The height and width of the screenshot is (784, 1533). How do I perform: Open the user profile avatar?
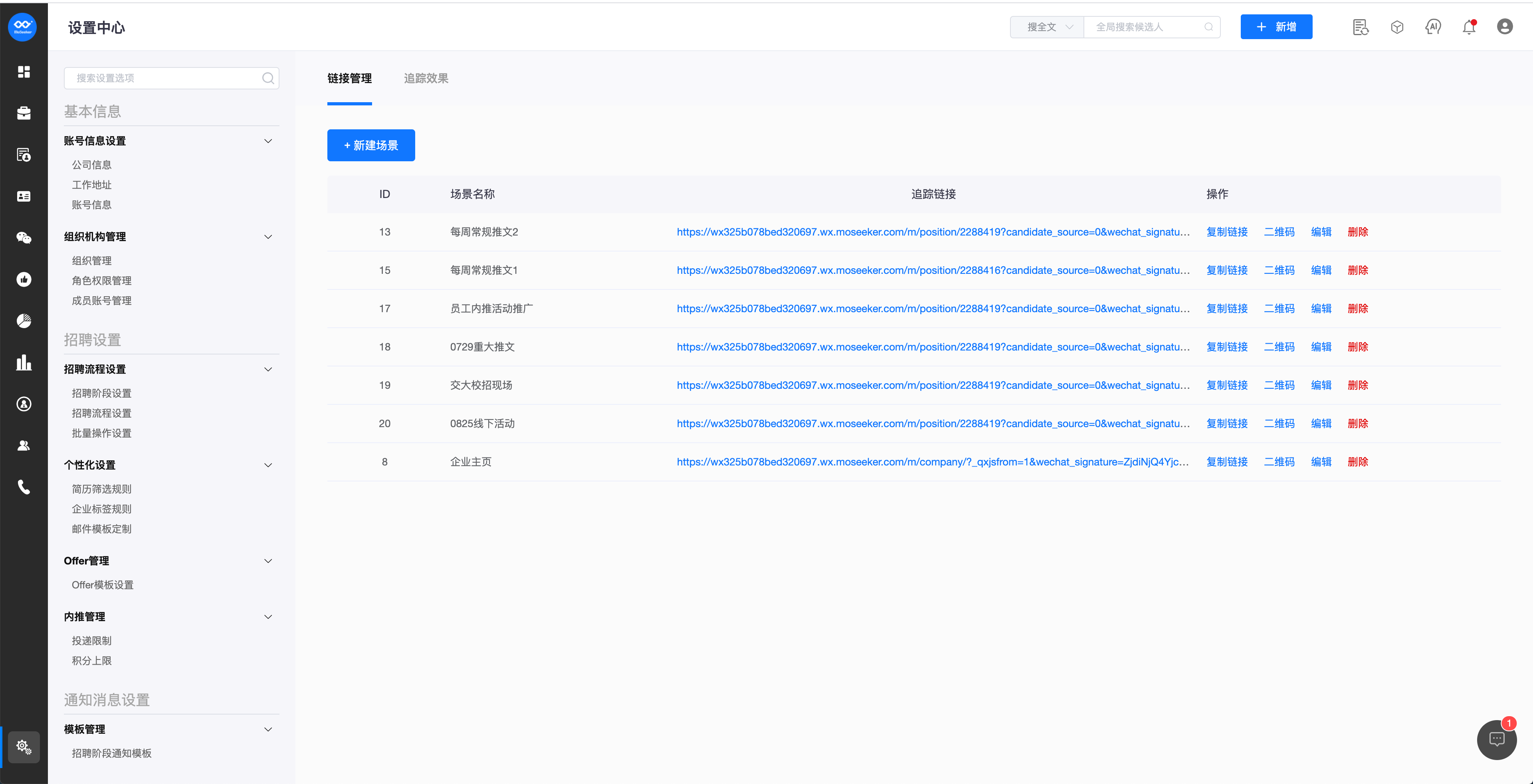click(x=1504, y=27)
